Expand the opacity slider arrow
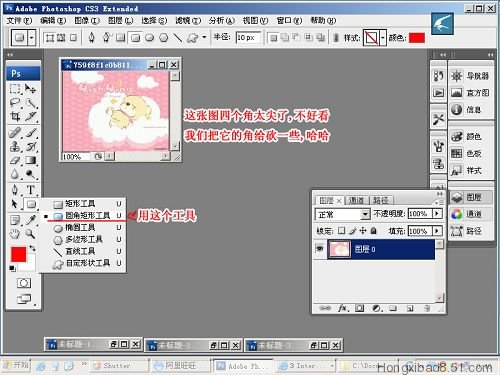Screen dimensions: 500x375 click(x=437, y=213)
